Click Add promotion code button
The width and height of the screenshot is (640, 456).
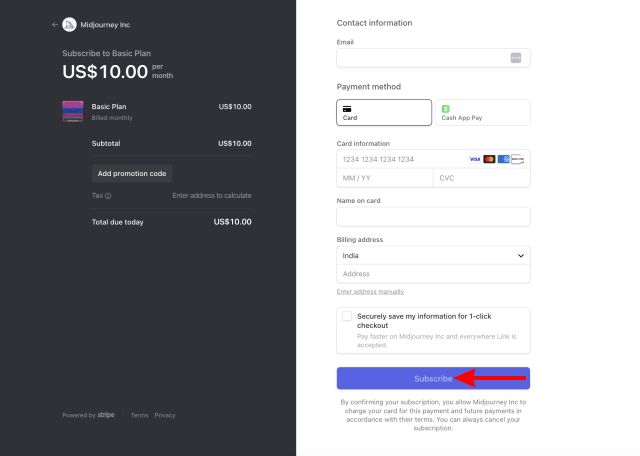coord(132,174)
